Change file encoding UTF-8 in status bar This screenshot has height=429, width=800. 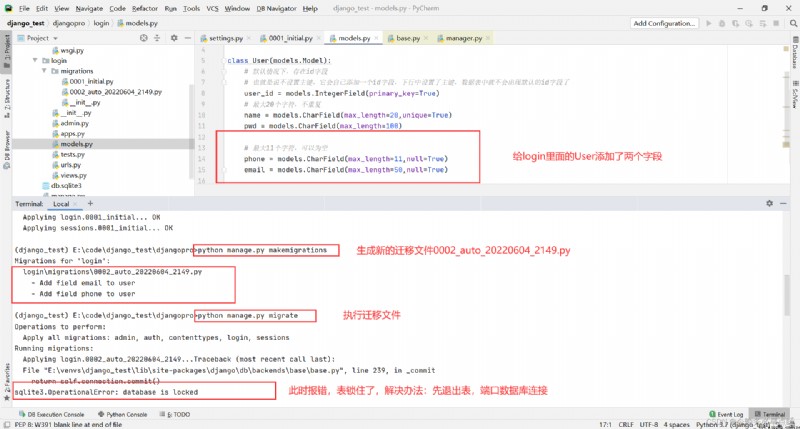[648, 424]
